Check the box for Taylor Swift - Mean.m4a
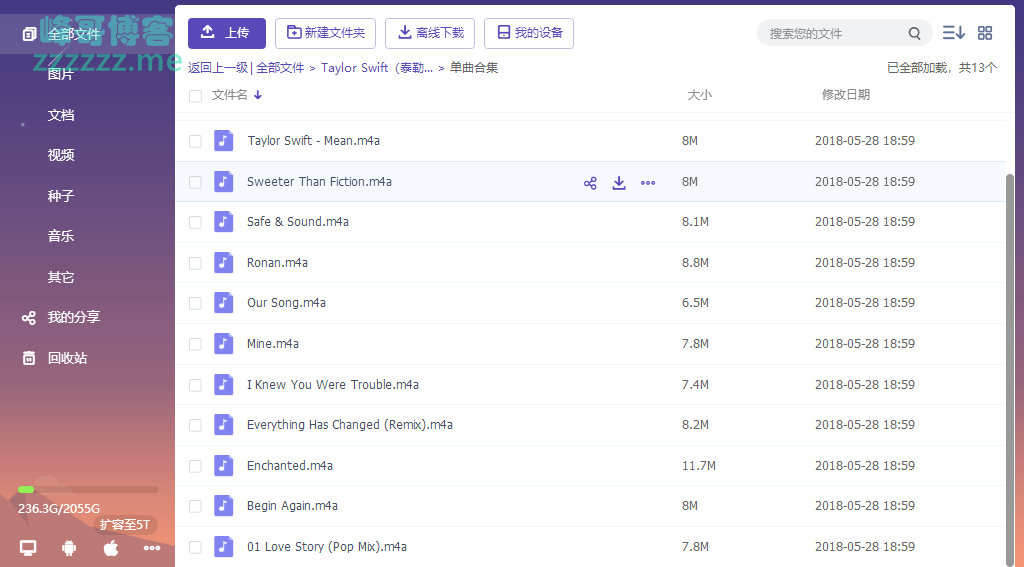The width and height of the screenshot is (1024, 567). pyautogui.click(x=195, y=141)
